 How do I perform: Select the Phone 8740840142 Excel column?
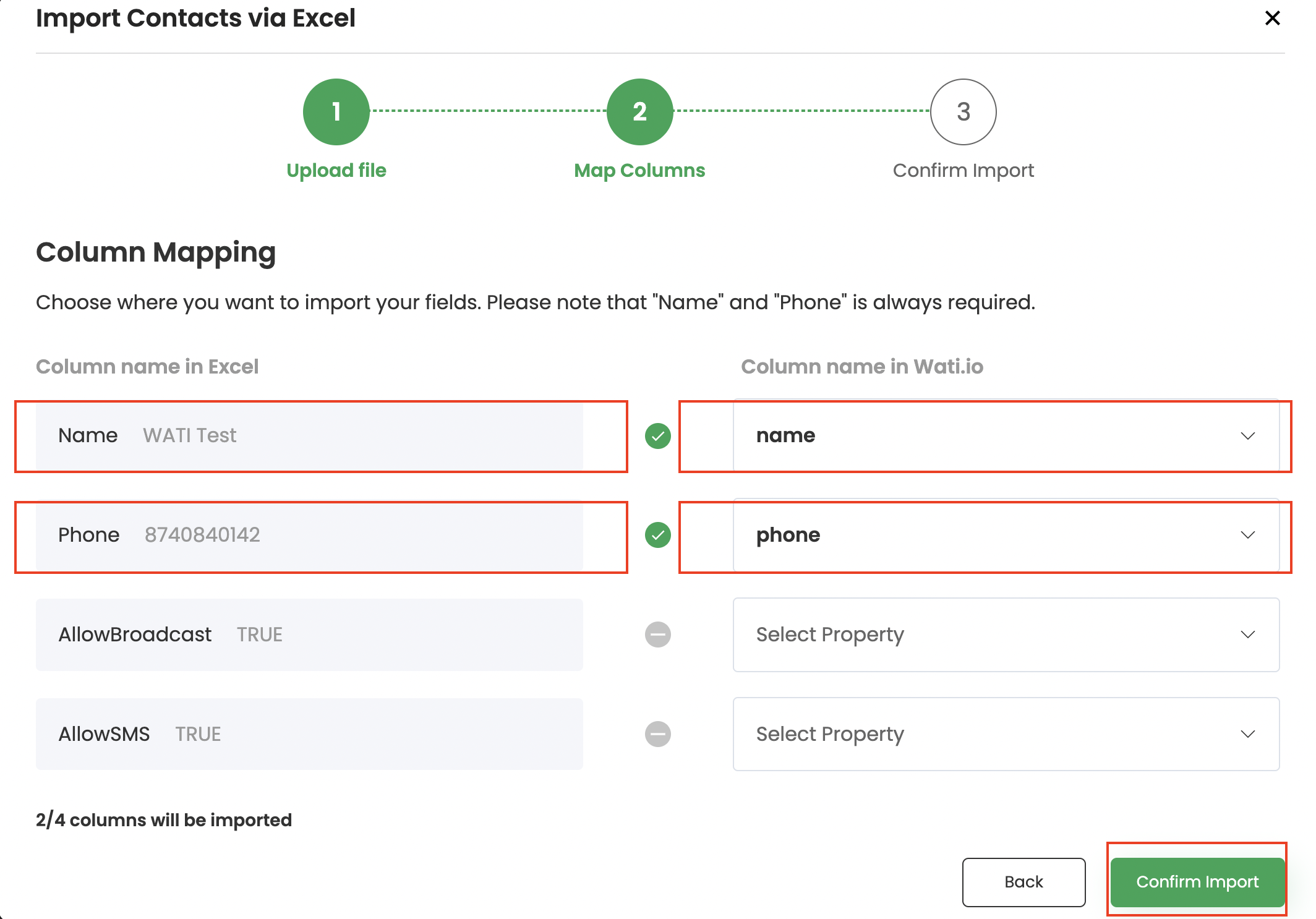[309, 535]
